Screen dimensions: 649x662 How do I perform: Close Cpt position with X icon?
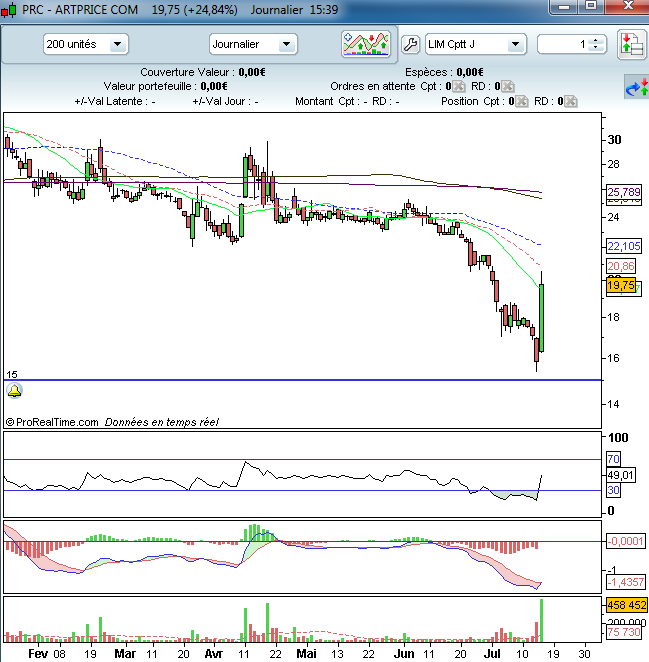[522, 101]
